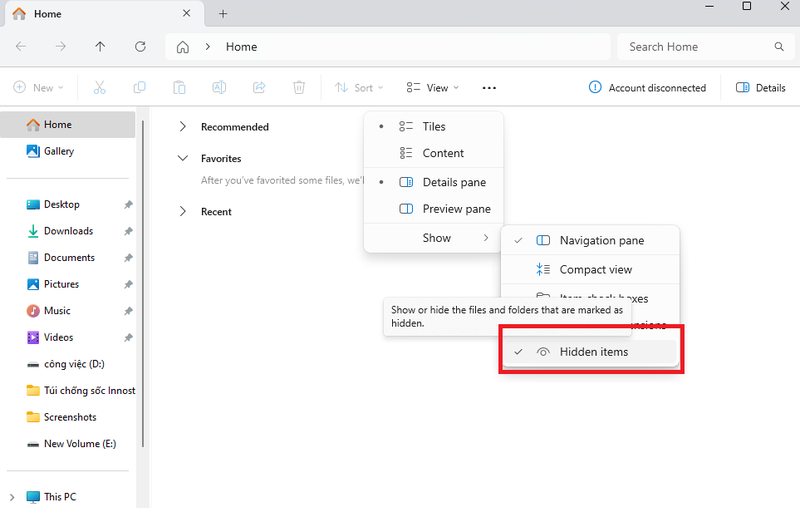Click the Up arrow navigation icon
Screen dimensions: 800x512
pos(100,47)
